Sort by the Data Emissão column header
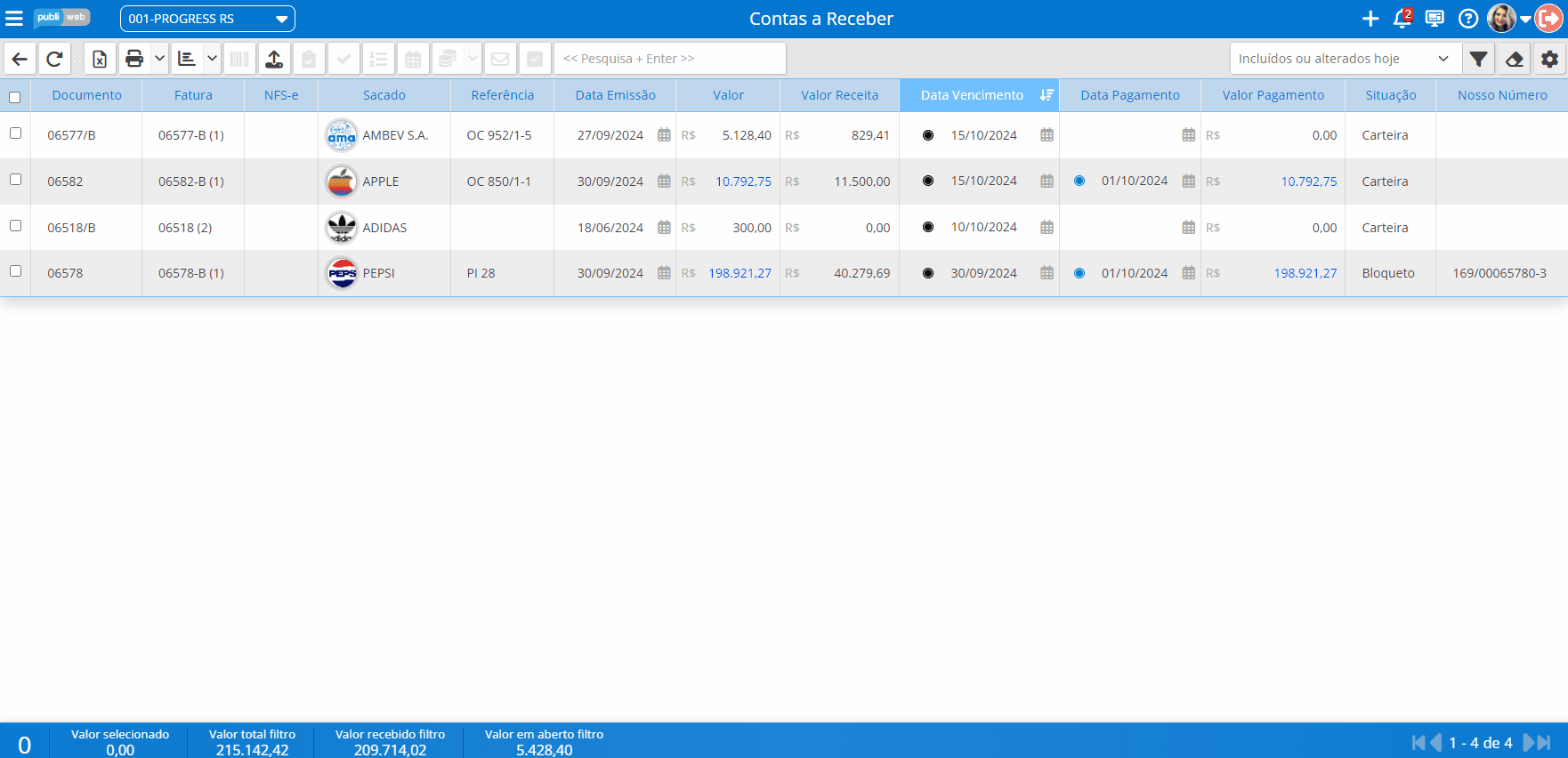 pos(615,95)
